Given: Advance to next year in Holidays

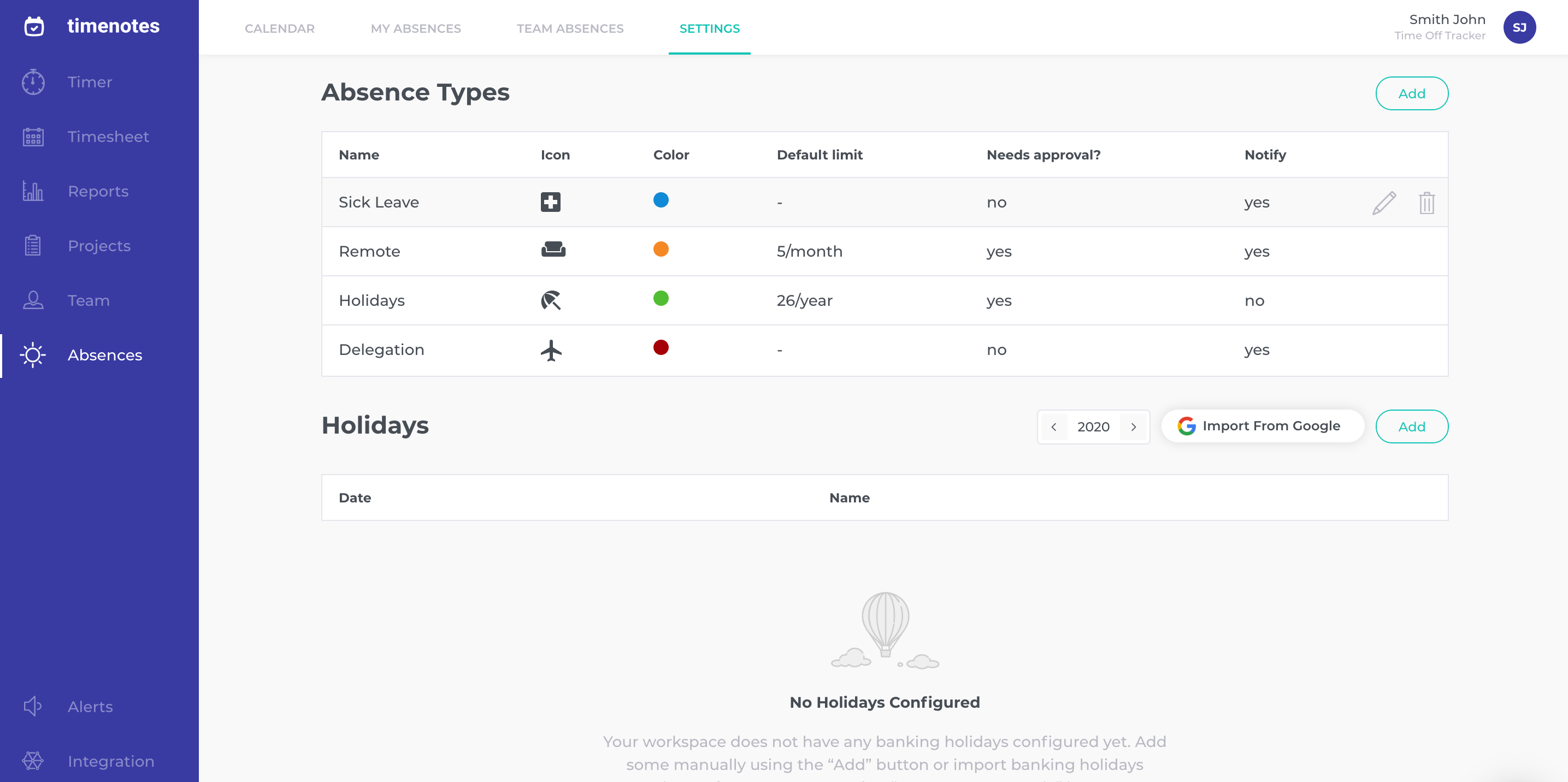Looking at the screenshot, I should [x=1134, y=426].
